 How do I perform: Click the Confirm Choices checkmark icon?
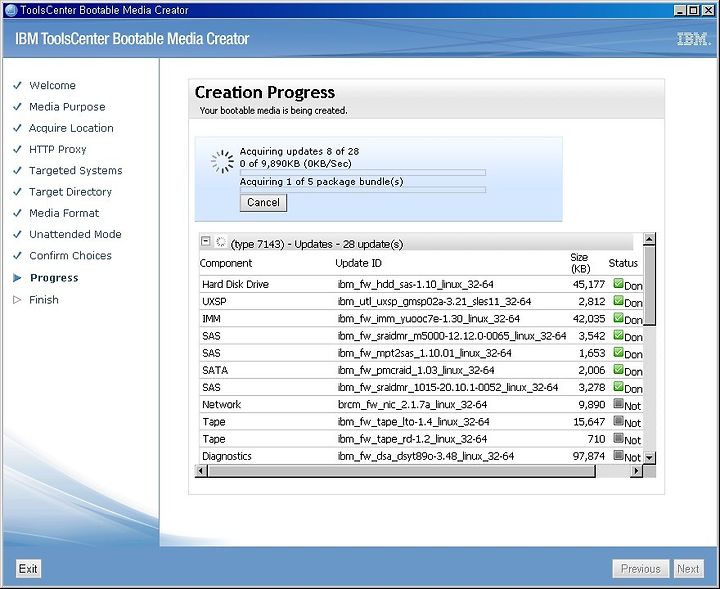pos(17,255)
